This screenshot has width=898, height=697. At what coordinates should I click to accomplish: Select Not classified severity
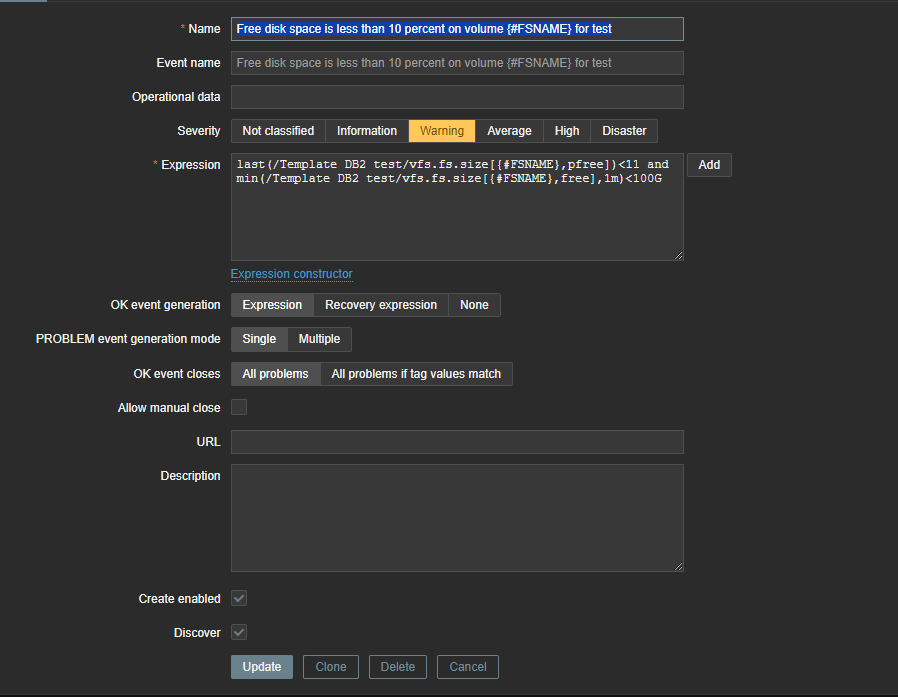278,131
